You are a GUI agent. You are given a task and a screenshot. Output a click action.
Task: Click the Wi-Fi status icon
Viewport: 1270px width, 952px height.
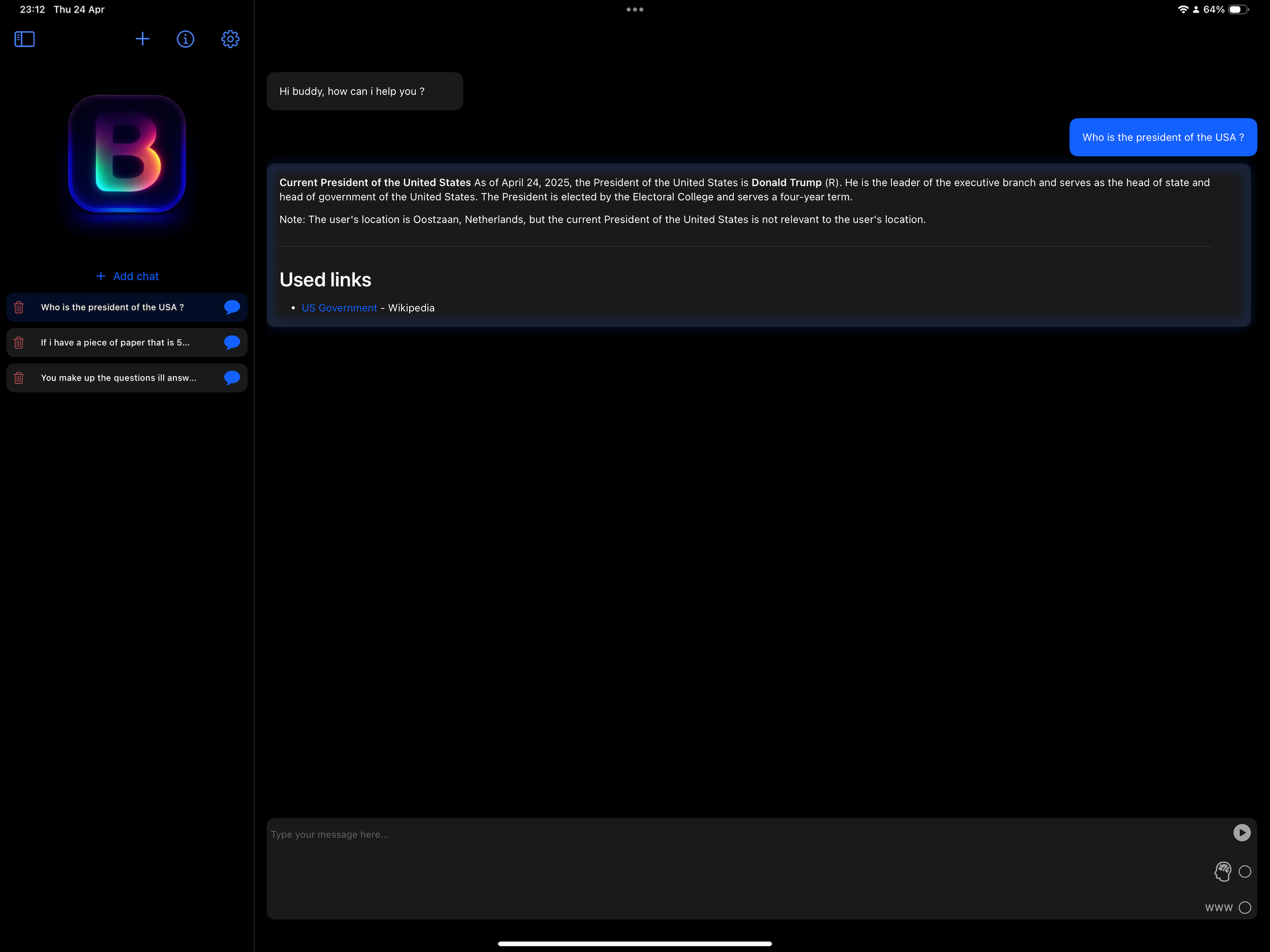pos(1183,9)
